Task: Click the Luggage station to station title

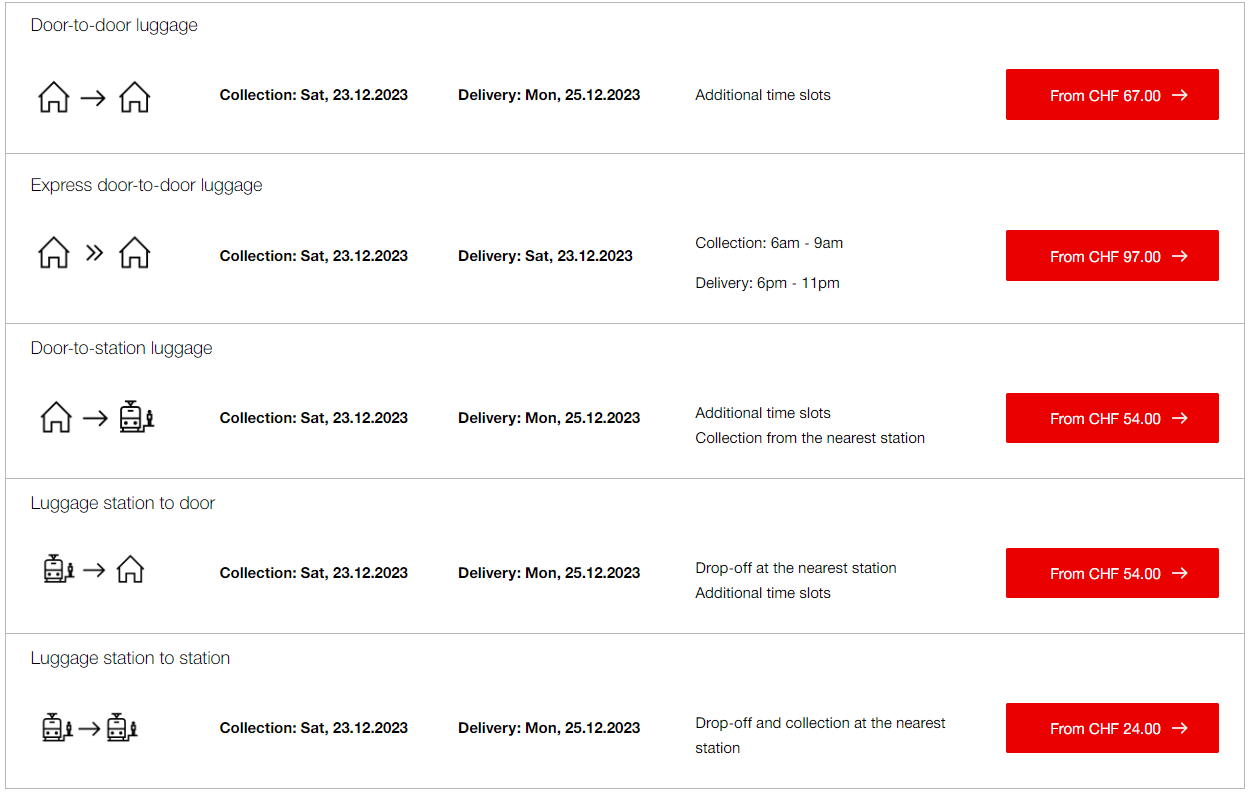Action: tap(130, 658)
